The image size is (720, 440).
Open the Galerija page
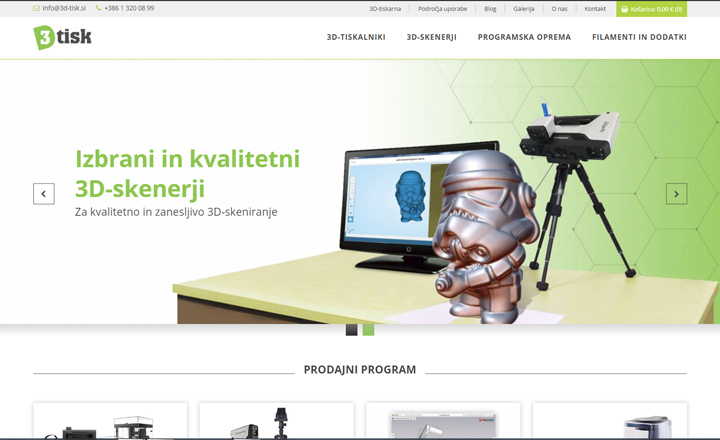point(523,9)
